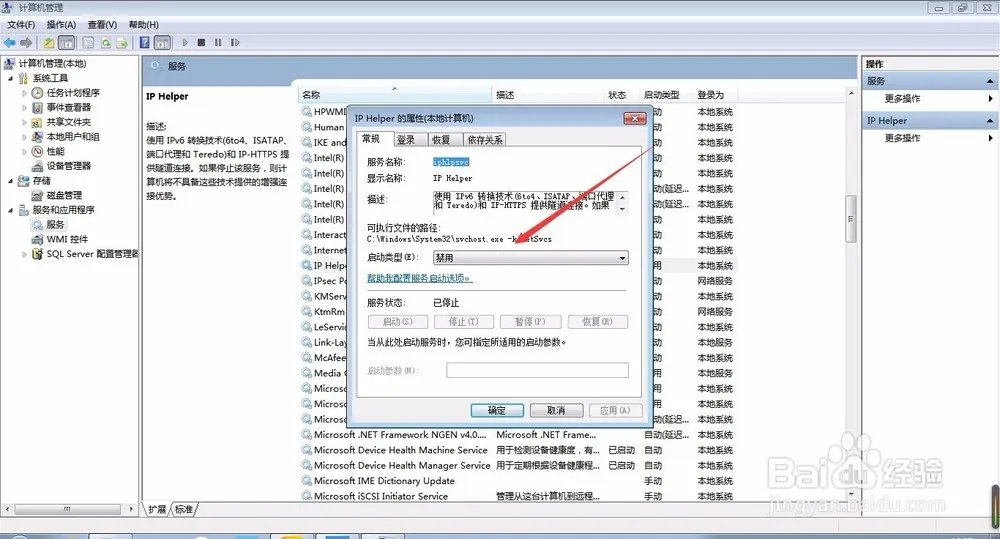Expand SQL Server 配置管理器 node
Image resolution: width=1000 pixels, height=539 pixels.
[24, 254]
